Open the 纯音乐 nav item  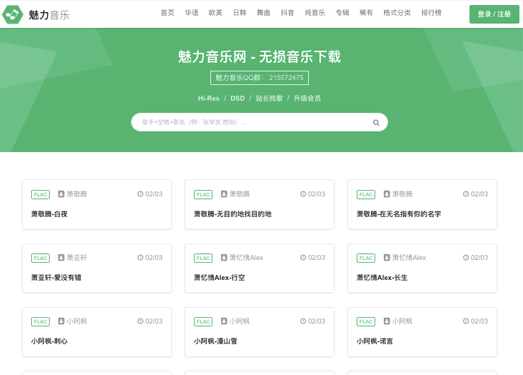[x=315, y=13]
